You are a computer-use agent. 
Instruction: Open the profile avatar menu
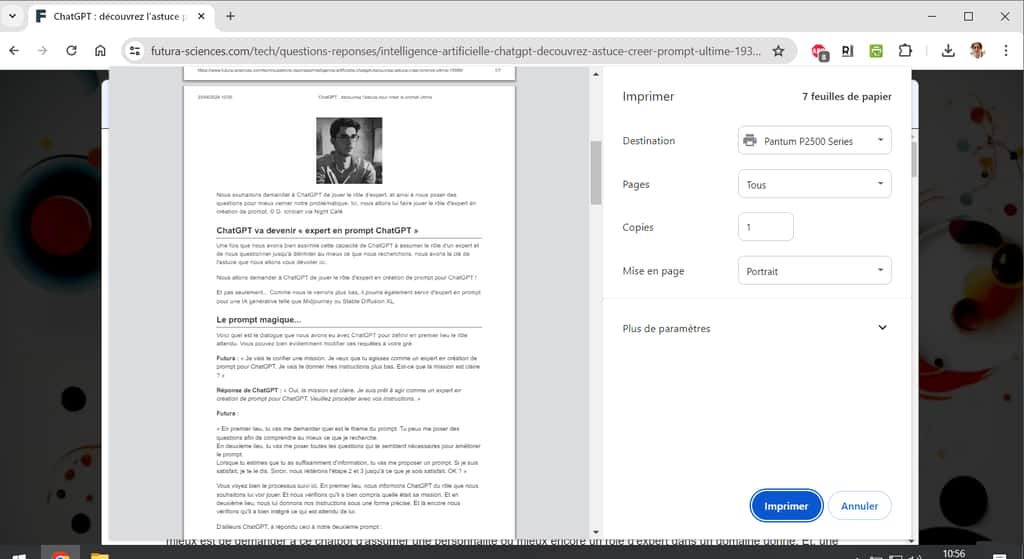click(x=978, y=51)
